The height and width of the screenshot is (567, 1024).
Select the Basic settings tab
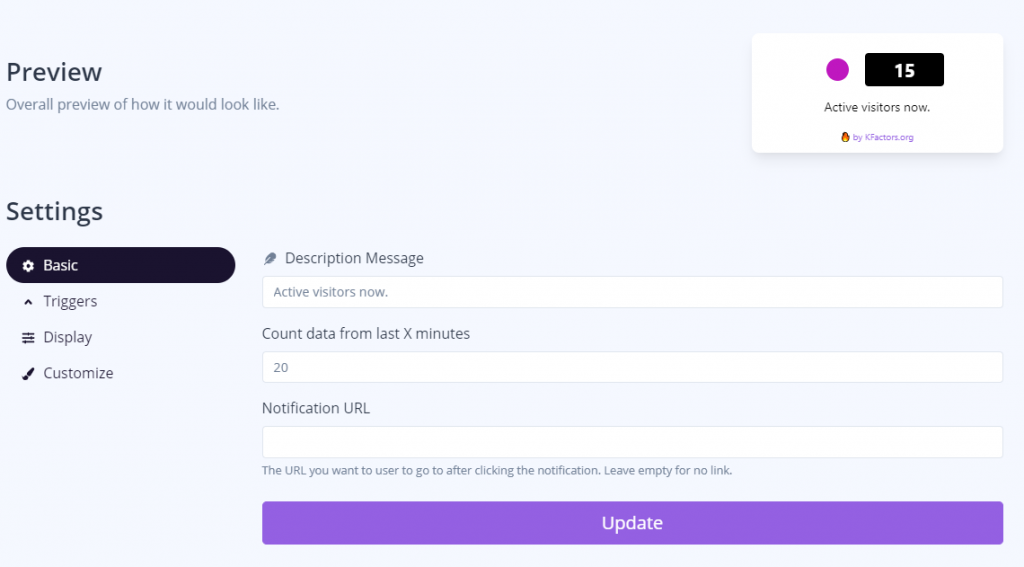click(x=121, y=265)
